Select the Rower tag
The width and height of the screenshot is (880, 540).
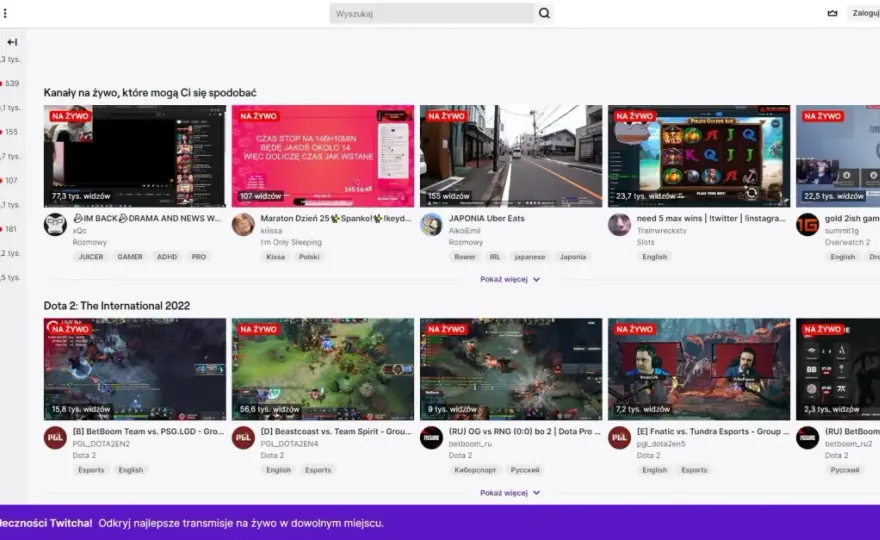click(465, 257)
